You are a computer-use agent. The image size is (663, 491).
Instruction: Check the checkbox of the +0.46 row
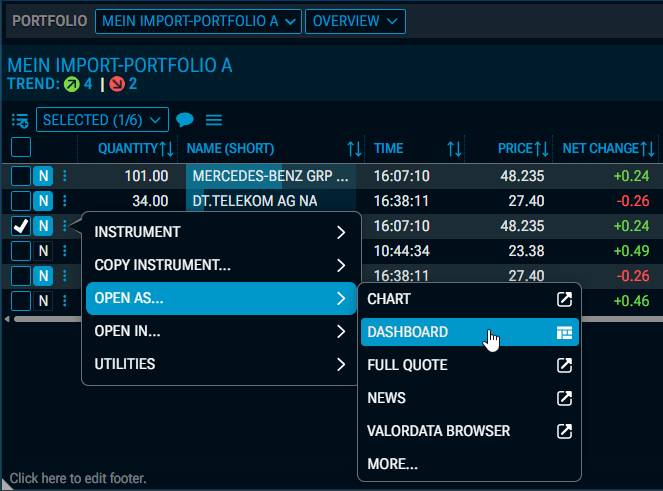[x=21, y=301]
